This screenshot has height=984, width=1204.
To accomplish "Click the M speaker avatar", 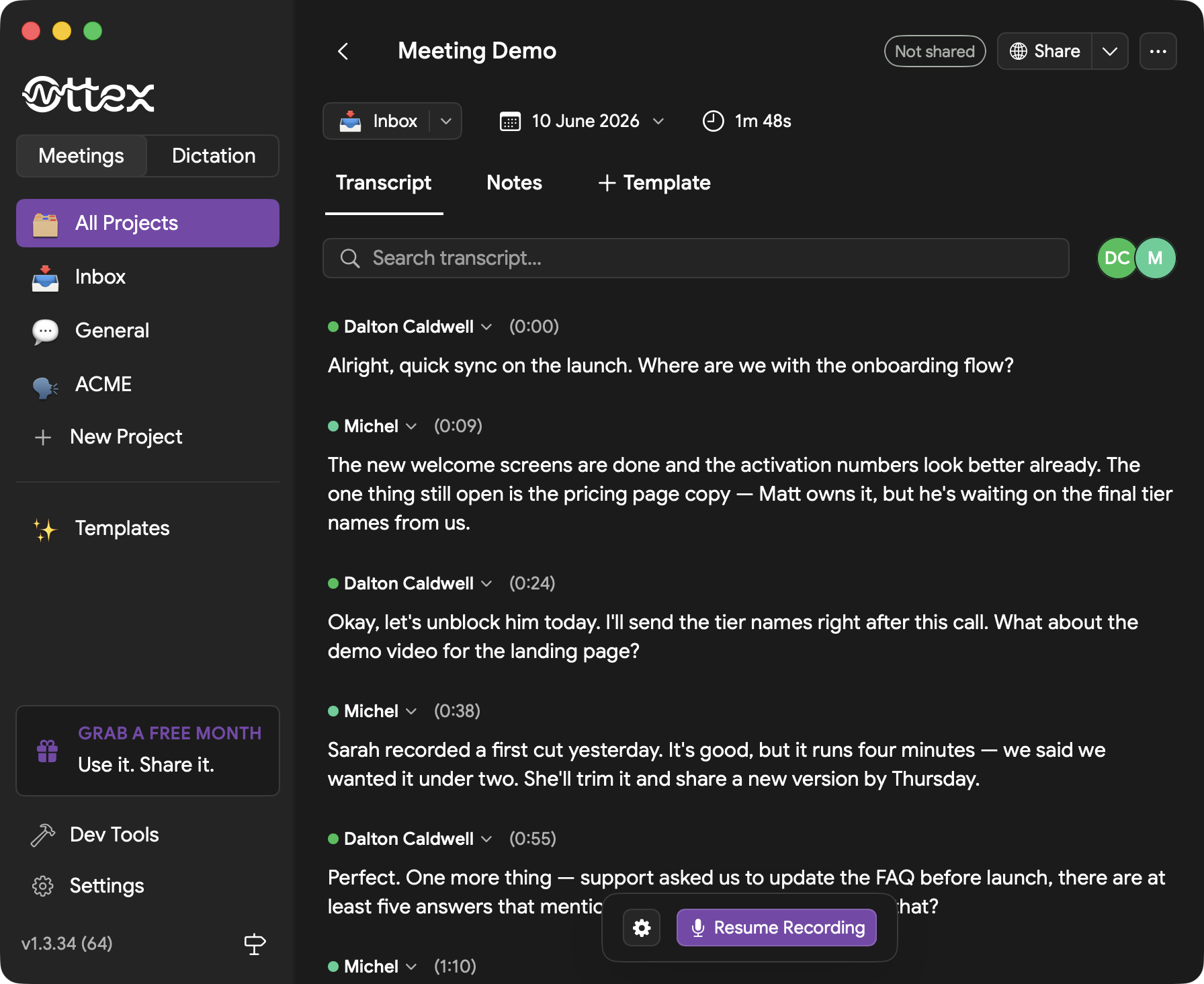I will [1156, 258].
